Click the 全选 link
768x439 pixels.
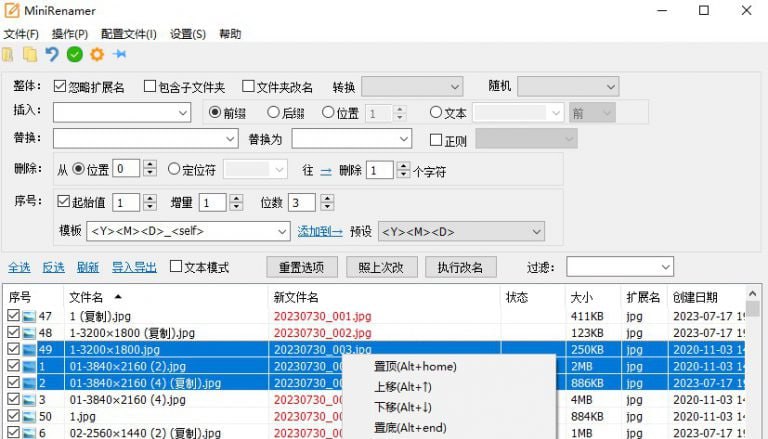pyautogui.click(x=19, y=267)
